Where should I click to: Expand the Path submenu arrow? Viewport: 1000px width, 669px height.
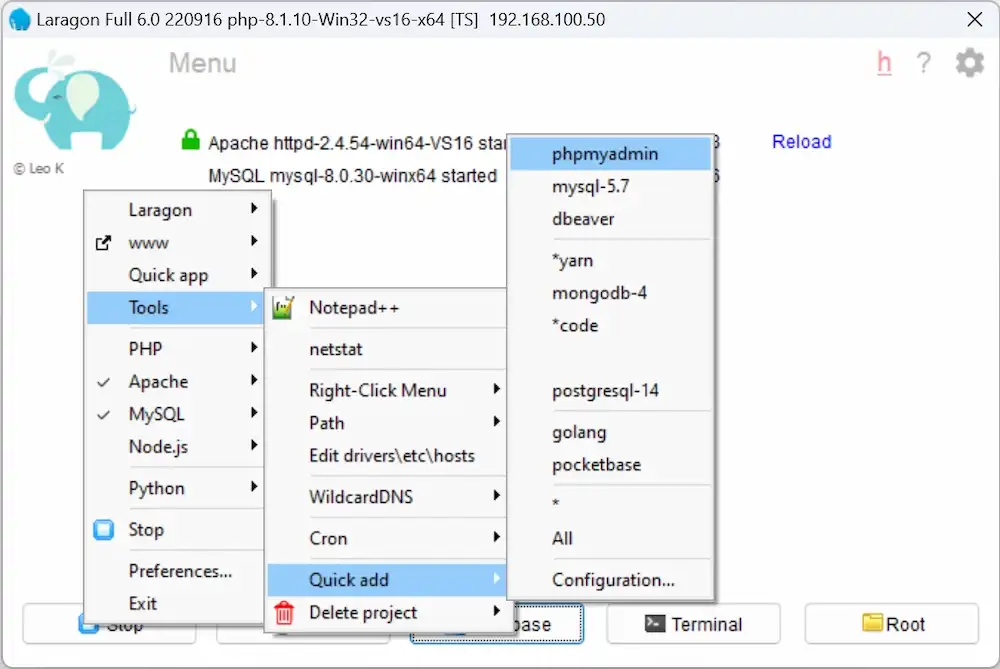pyautogui.click(x=496, y=421)
